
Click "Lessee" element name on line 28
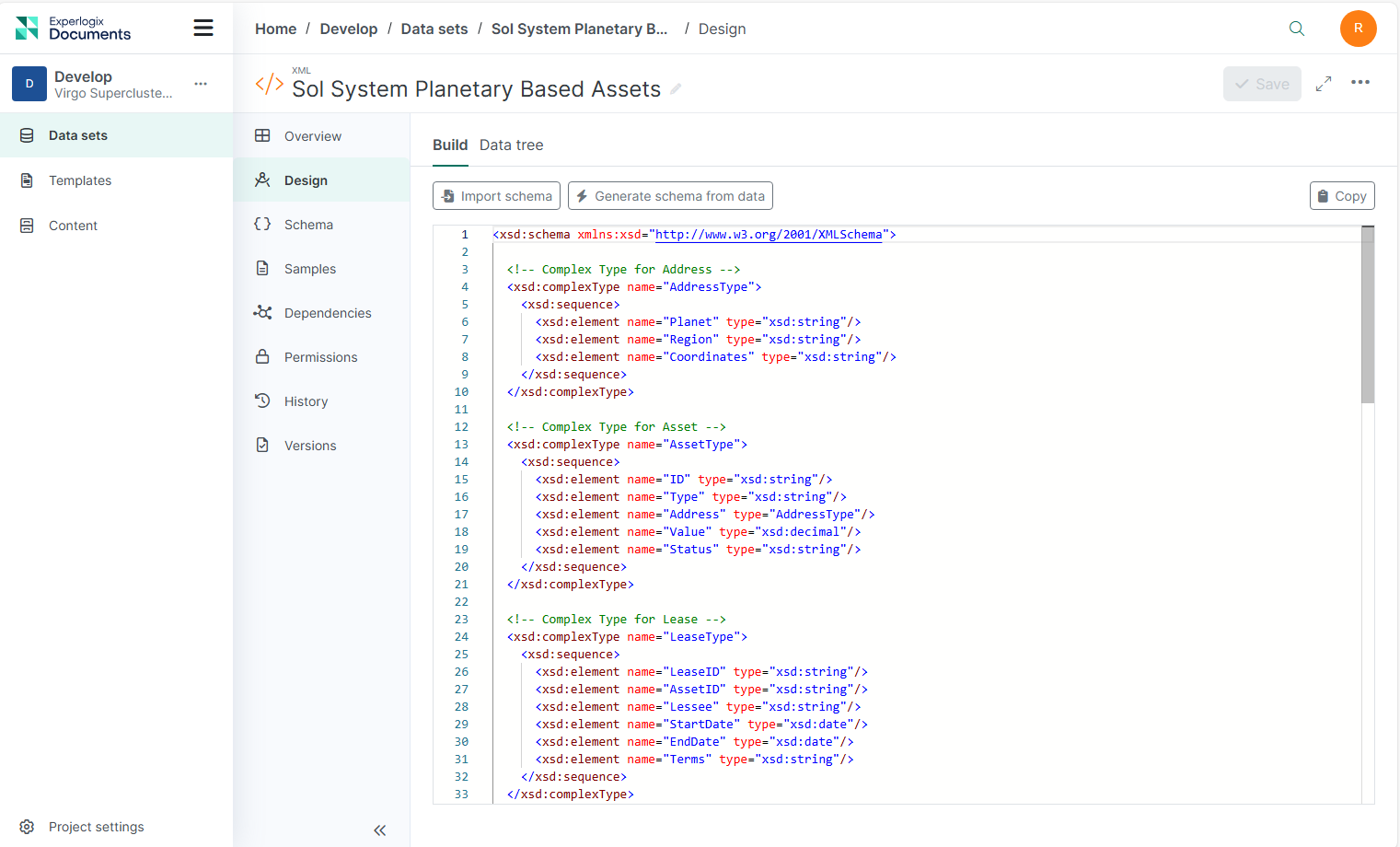pos(690,707)
